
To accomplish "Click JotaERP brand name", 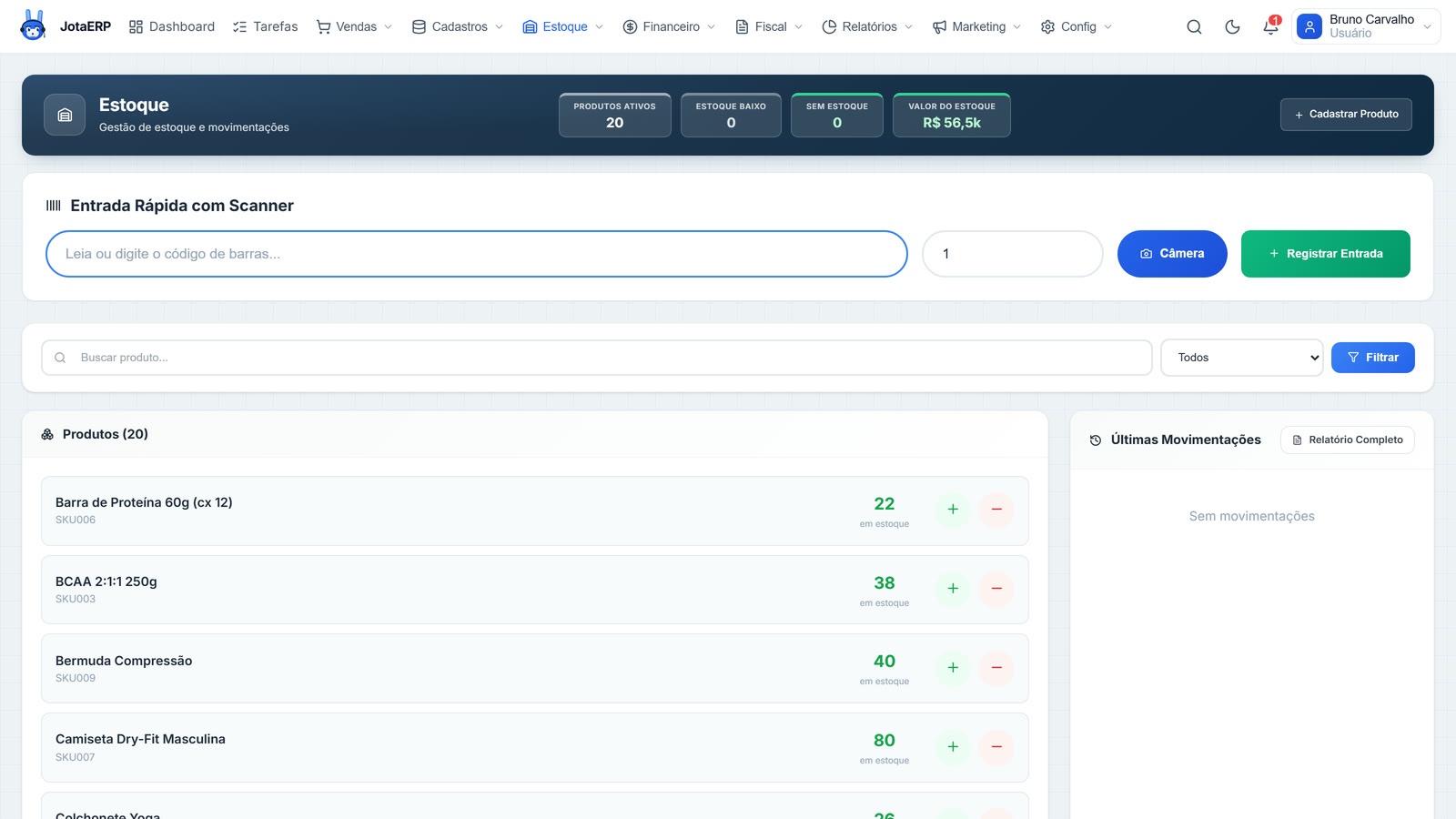I will coord(86,26).
